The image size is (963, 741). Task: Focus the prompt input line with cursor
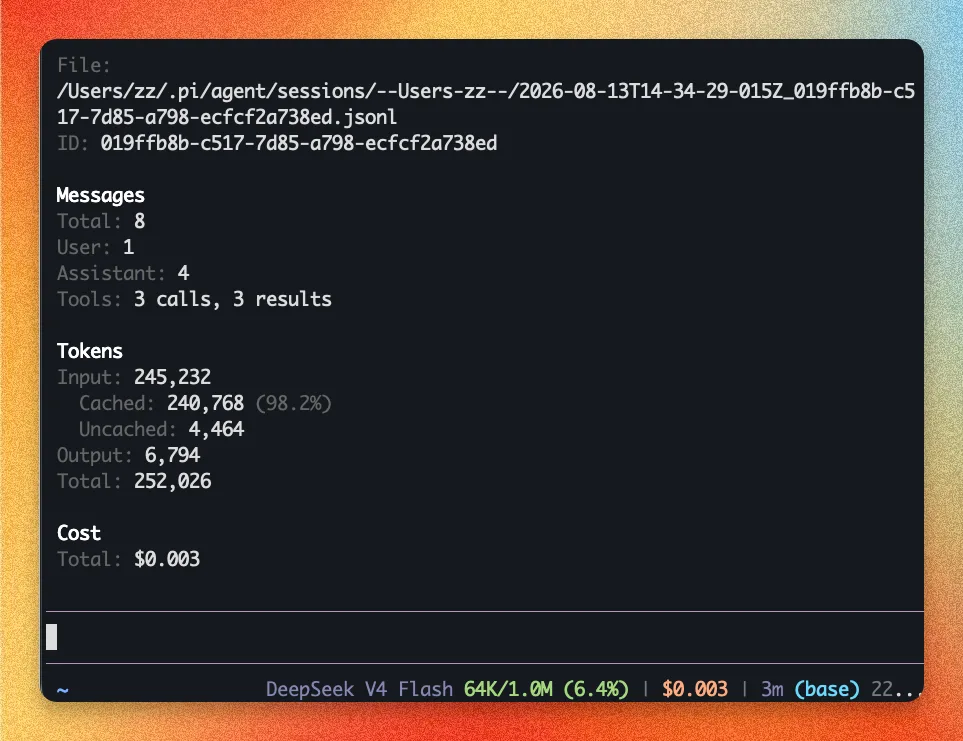[x=485, y=637]
